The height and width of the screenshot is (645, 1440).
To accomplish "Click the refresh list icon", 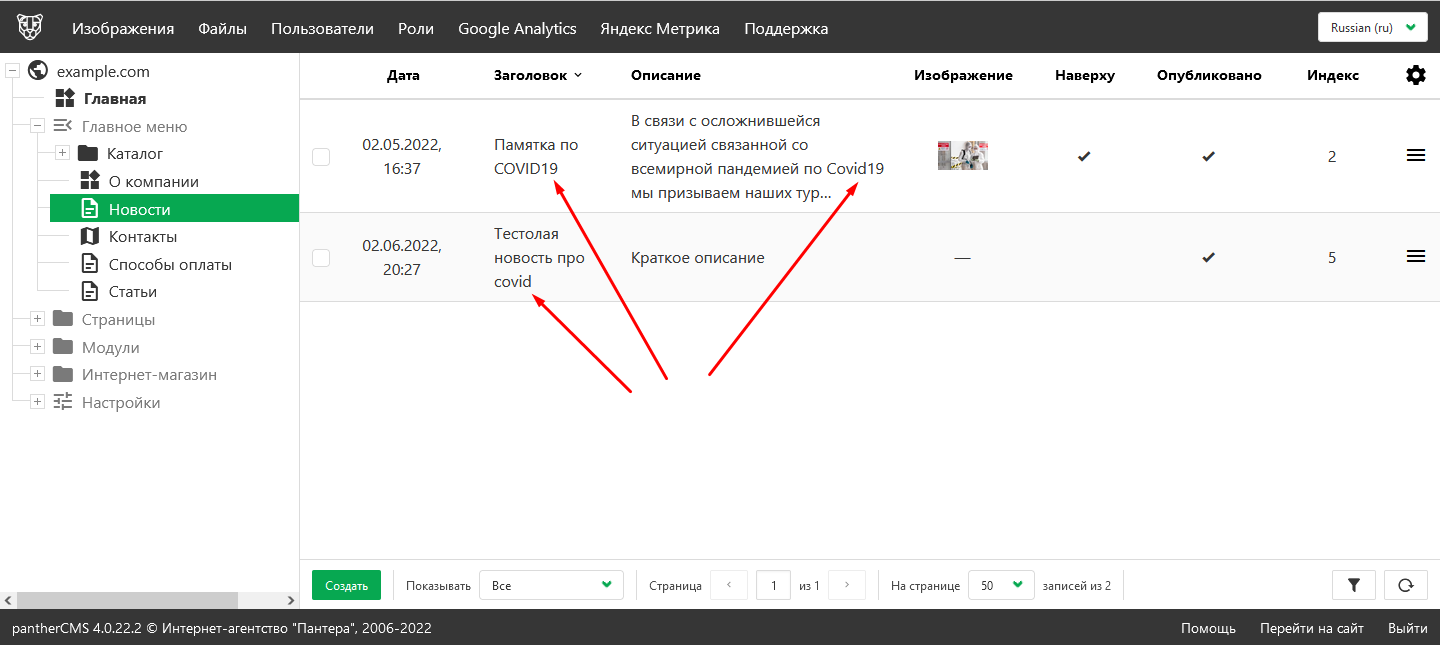I will (x=1405, y=585).
